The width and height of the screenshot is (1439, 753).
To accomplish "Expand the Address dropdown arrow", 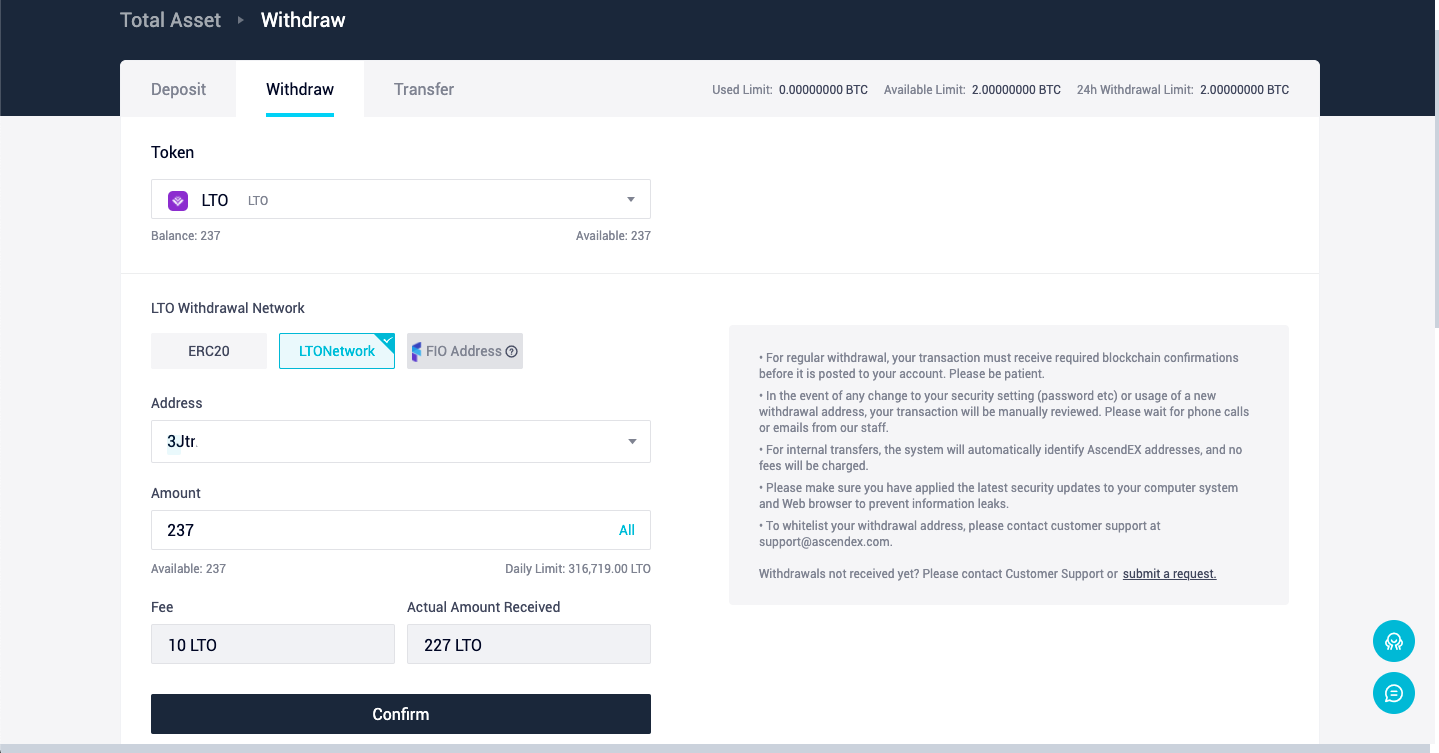I will click(631, 441).
